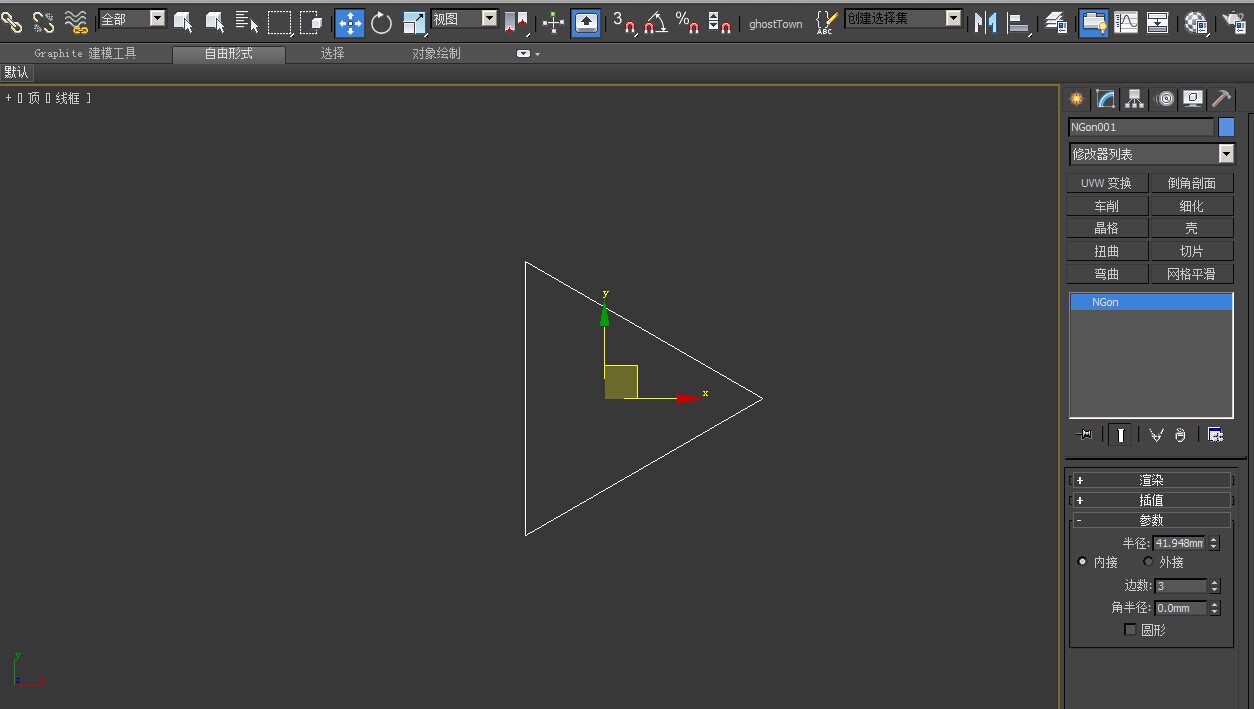The width and height of the screenshot is (1254, 709).
Task: Click the Use Pivot Point Center icon
Action: pos(516,22)
